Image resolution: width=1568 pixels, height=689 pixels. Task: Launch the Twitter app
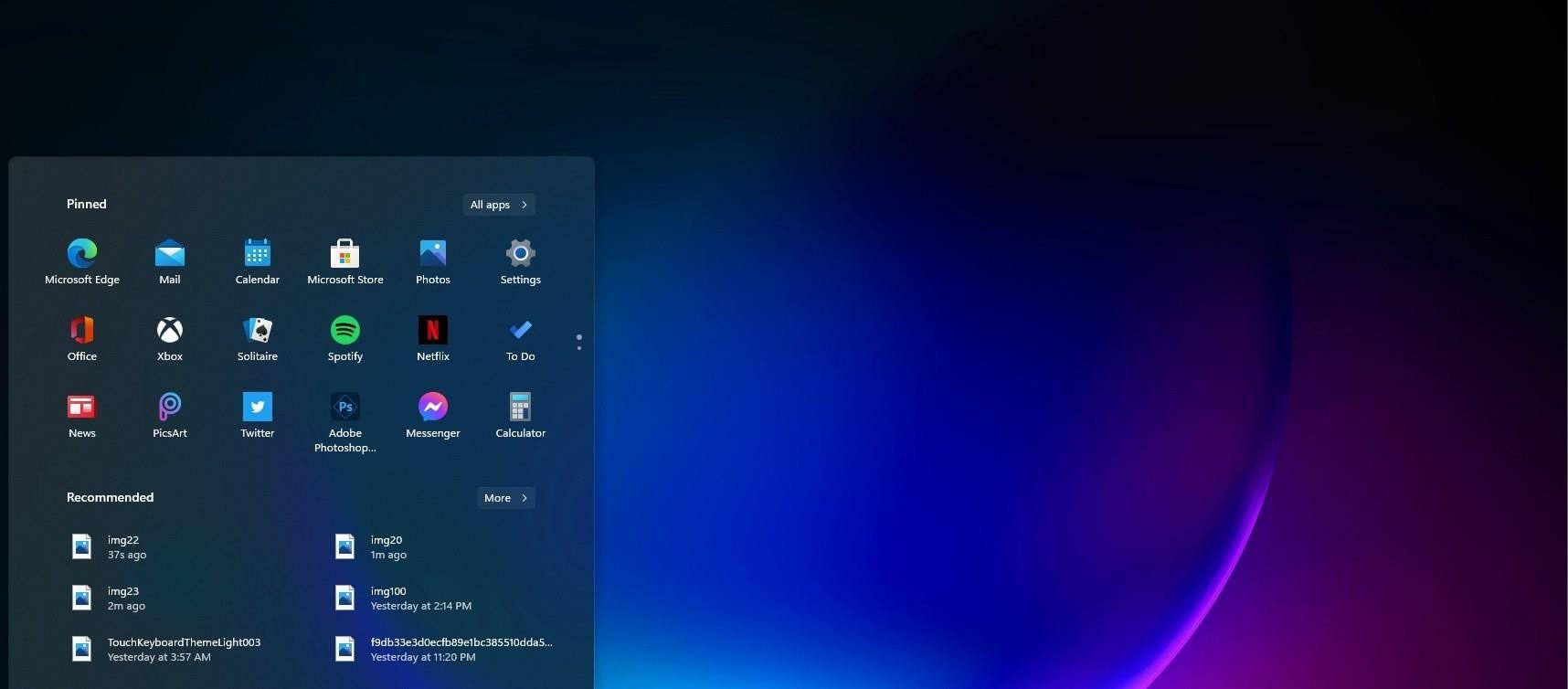pos(258,415)
